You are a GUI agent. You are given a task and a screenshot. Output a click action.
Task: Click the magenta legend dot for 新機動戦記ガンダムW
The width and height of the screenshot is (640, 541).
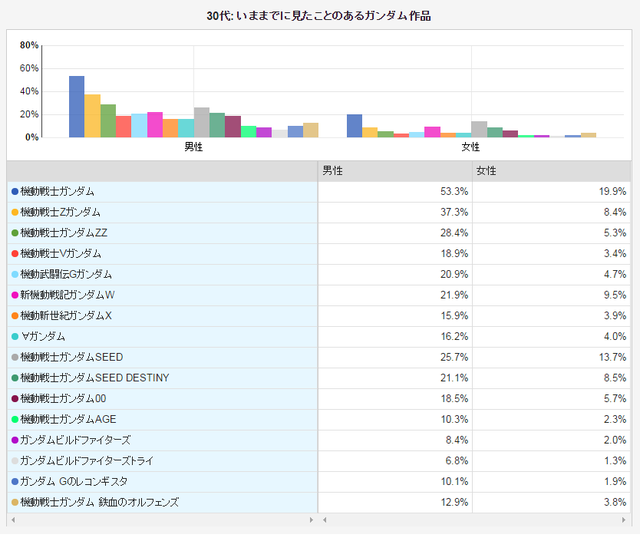[14, 295]
